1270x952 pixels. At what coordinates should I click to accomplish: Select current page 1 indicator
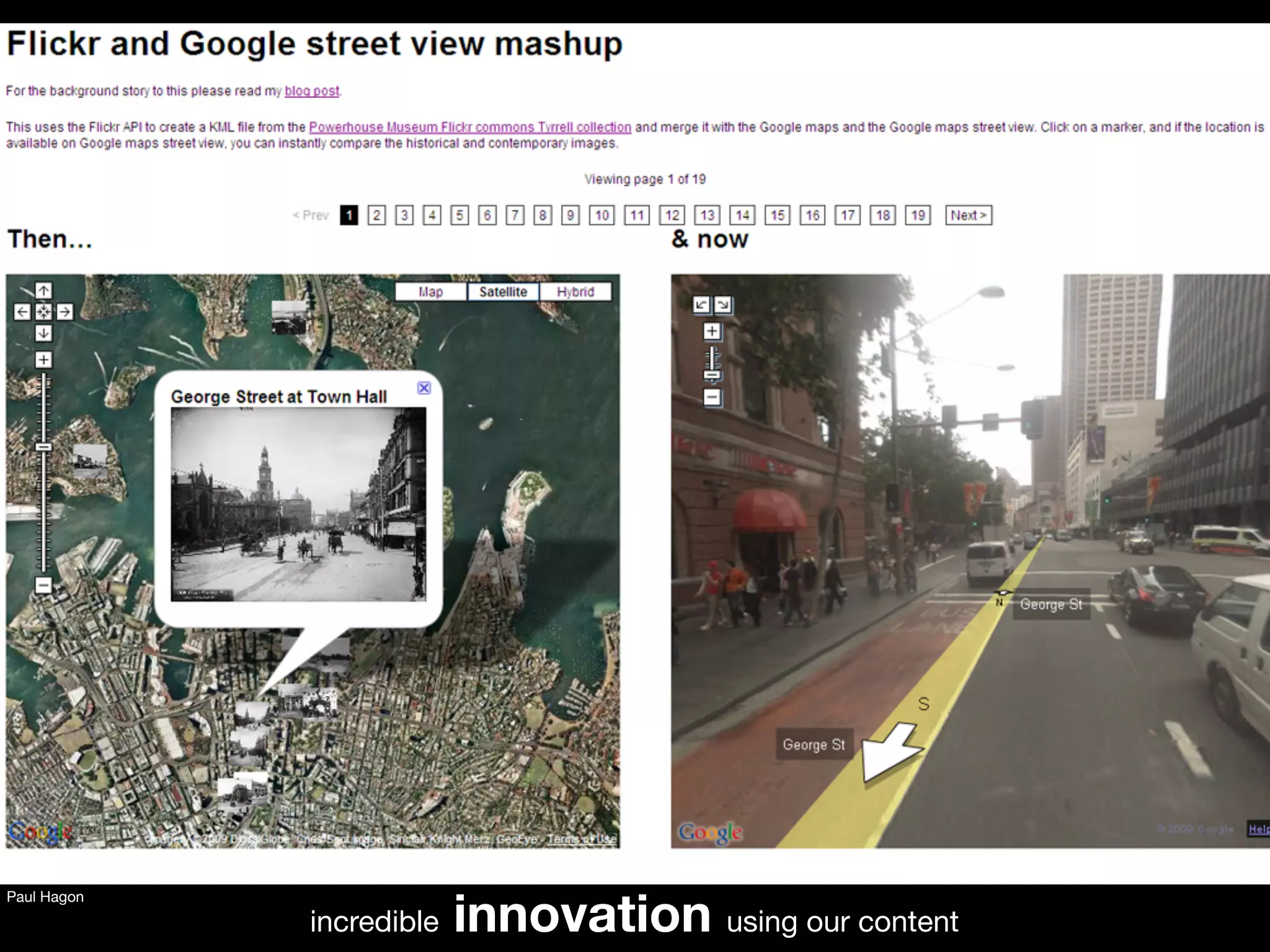(349, 215)
